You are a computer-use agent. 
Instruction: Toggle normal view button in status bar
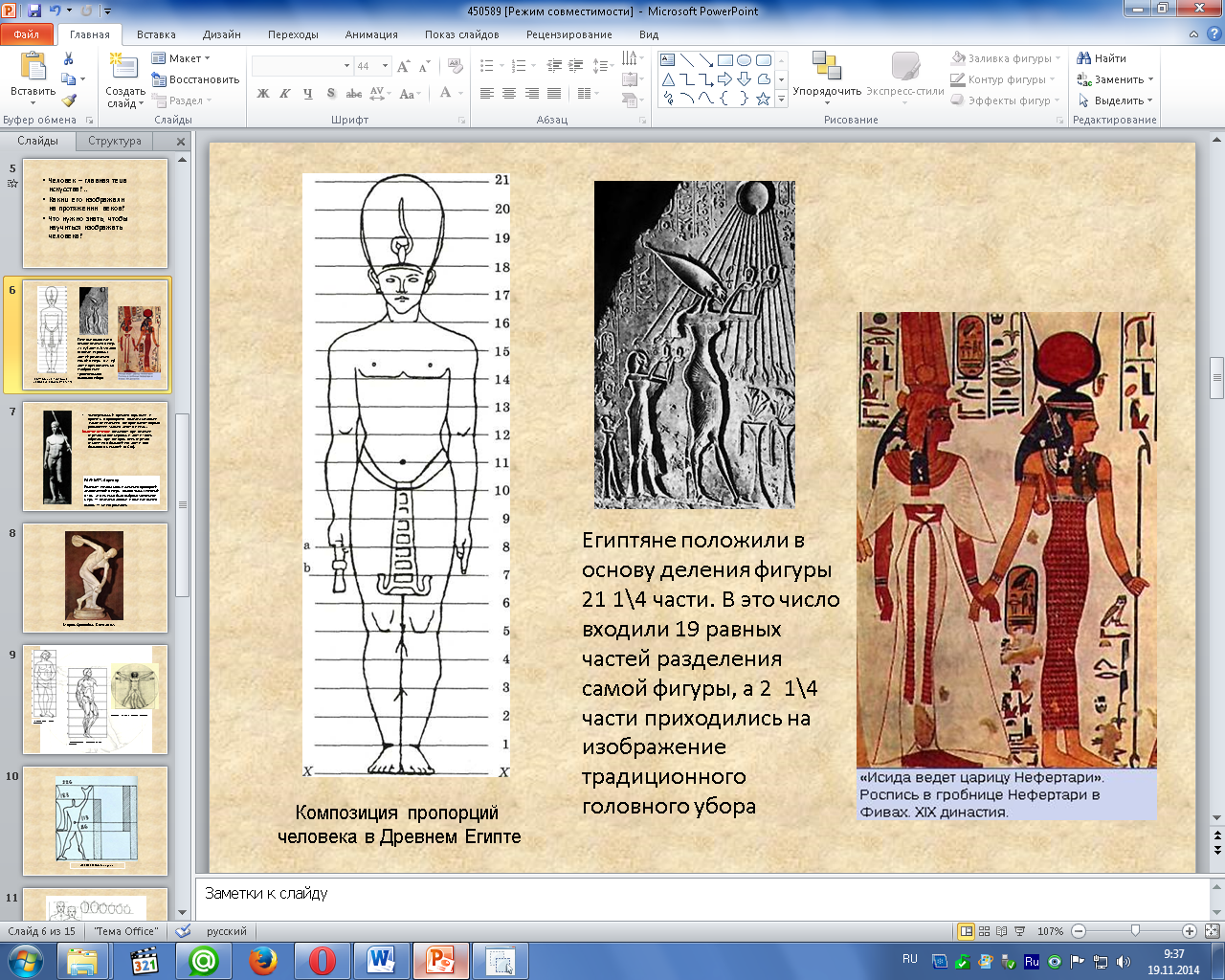(967, 931)
